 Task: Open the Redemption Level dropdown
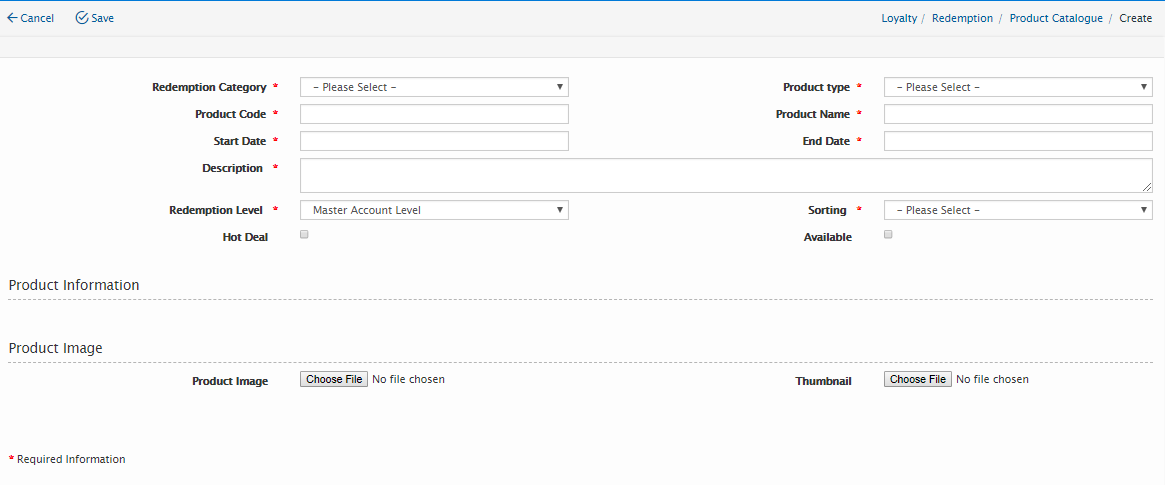point(434,210)
